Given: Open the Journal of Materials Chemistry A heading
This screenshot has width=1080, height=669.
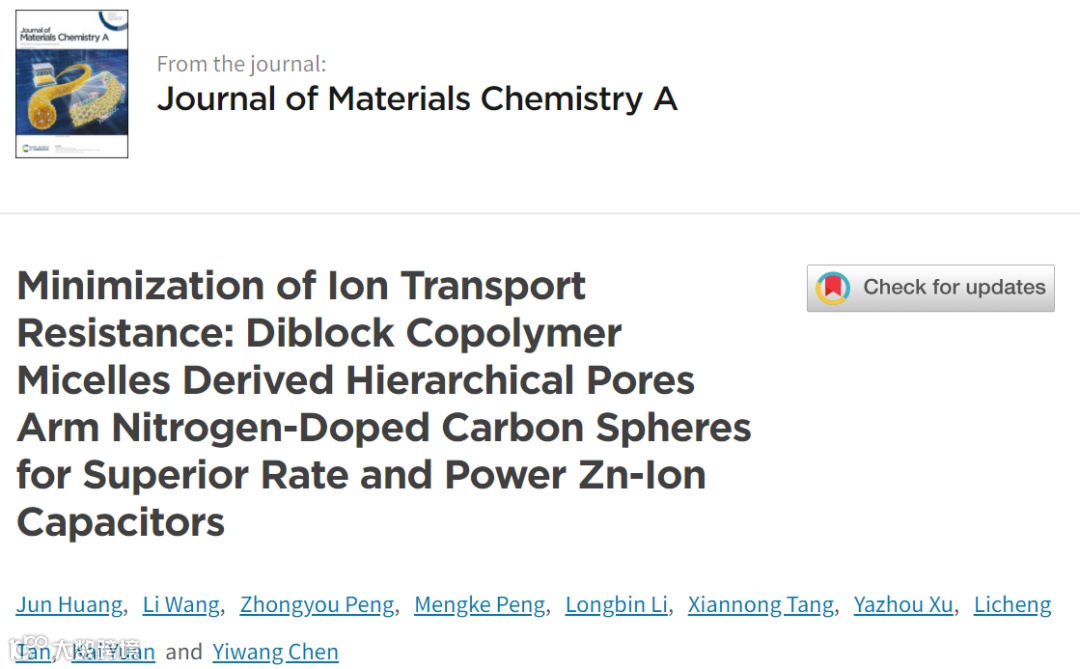Looking at the screenshot, I should [x=417, y=99].
